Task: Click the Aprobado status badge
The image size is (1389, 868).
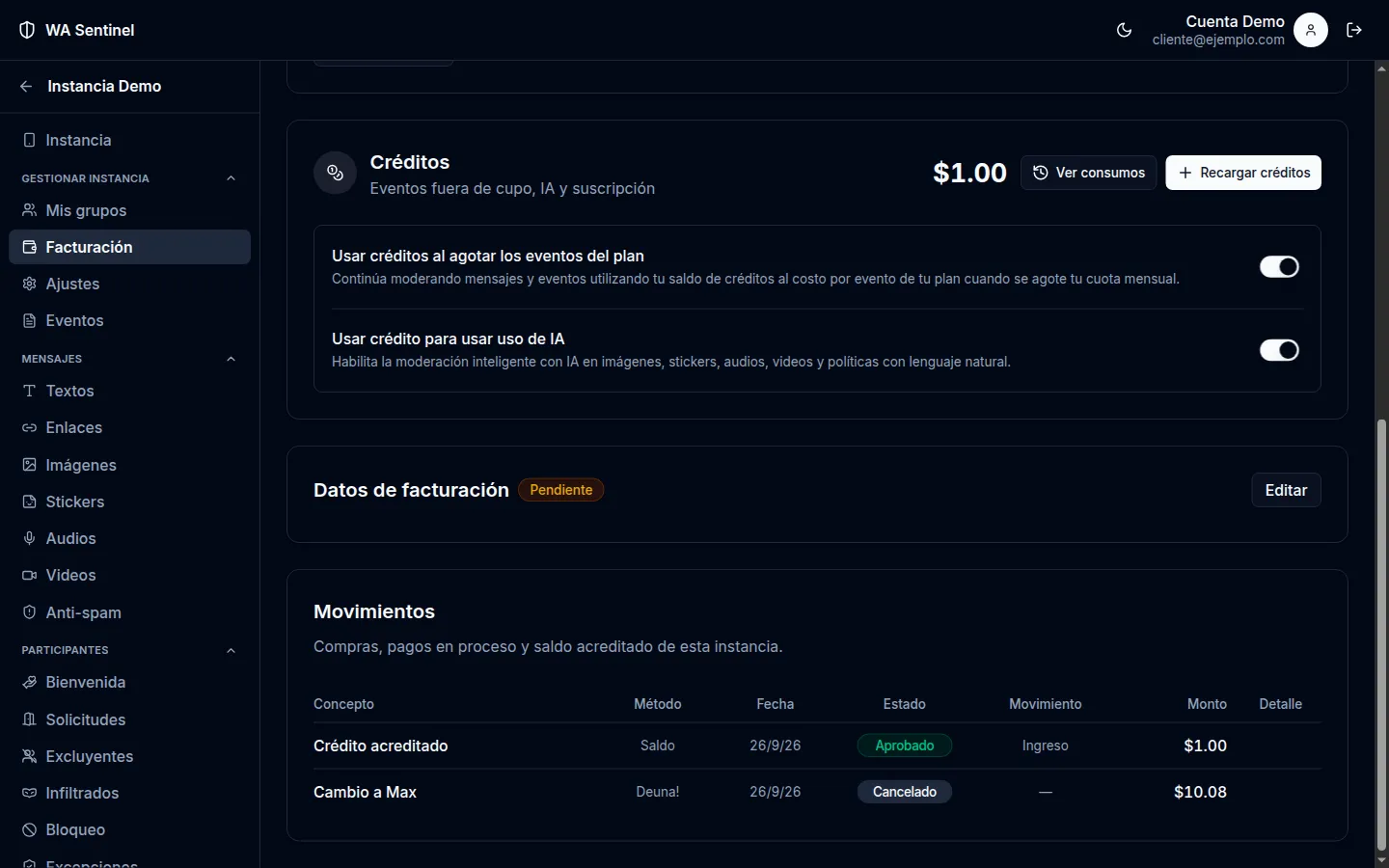Action: tap(905, 746)
